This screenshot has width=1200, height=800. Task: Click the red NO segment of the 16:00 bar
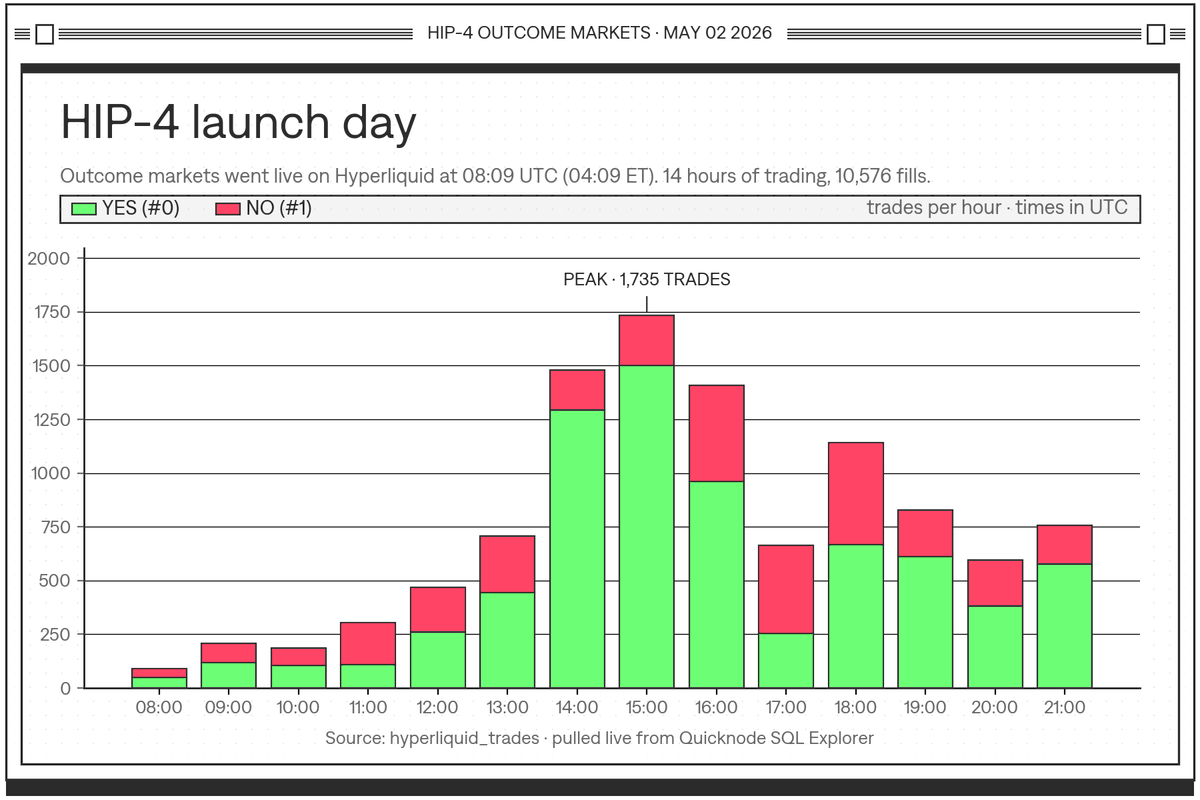[716, 433]
